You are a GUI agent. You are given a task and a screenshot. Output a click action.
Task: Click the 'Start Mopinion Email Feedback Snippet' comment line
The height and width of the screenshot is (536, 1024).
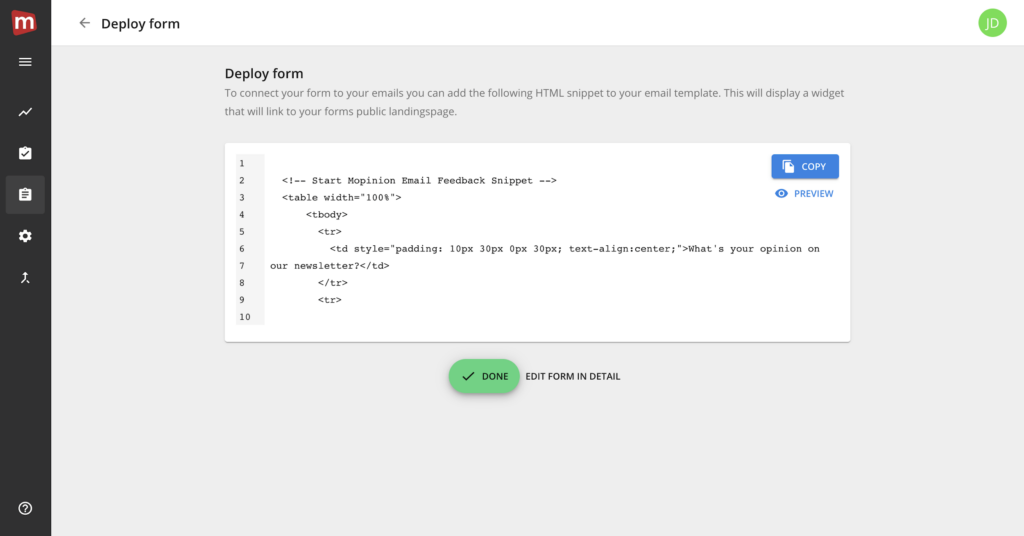pos(419,181)
